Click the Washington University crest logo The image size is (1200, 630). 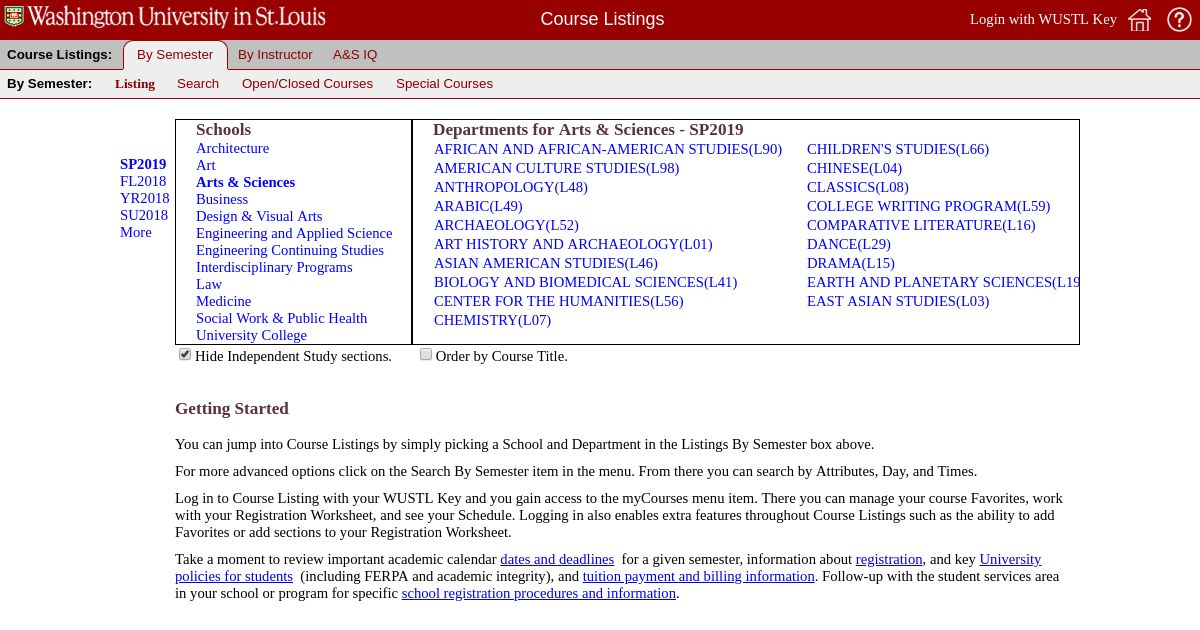tap(14, 16)
